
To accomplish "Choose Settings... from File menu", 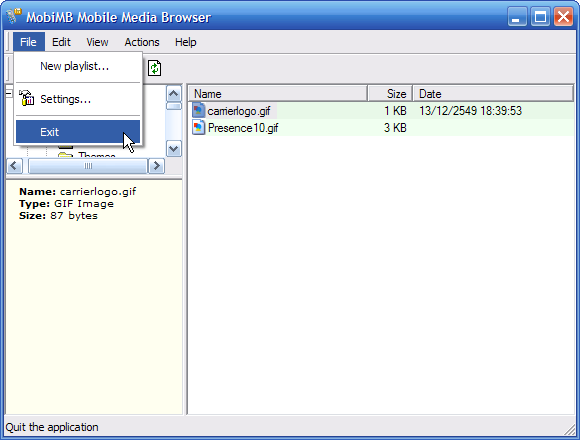I will coord(78,99).
